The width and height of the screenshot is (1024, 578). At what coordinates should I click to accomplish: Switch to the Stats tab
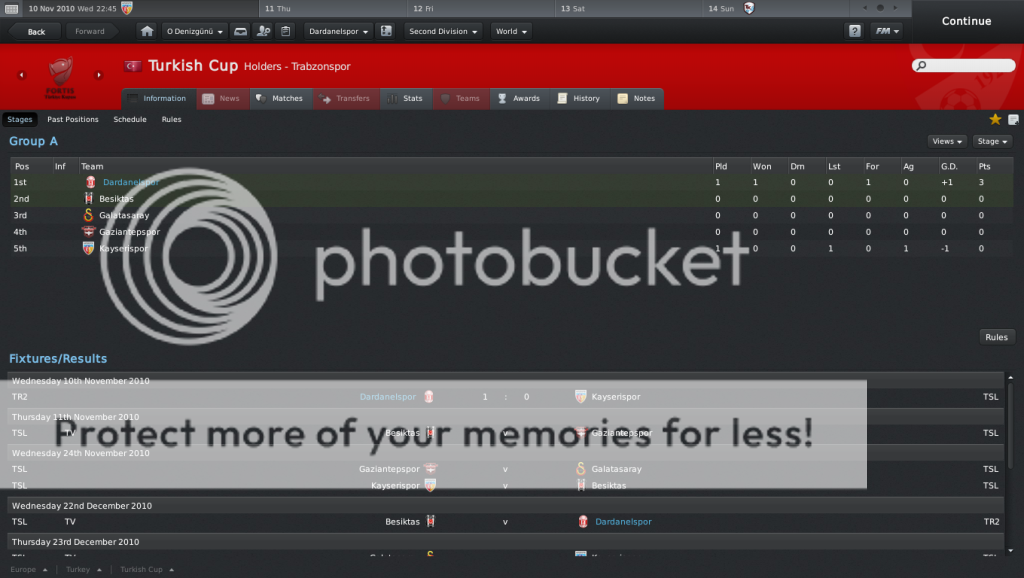(406, 99)
